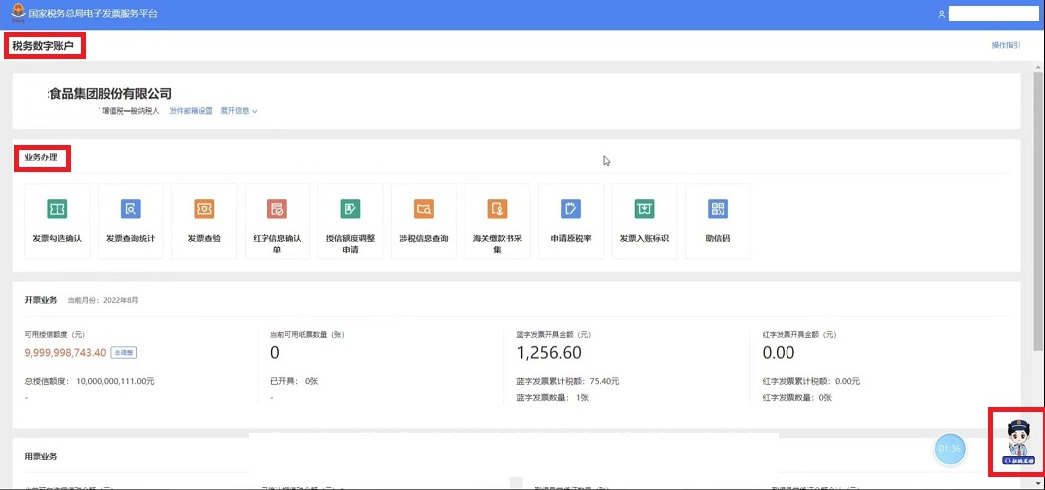
Task: Expand 展开信息 company details
Action: point(239,111)
